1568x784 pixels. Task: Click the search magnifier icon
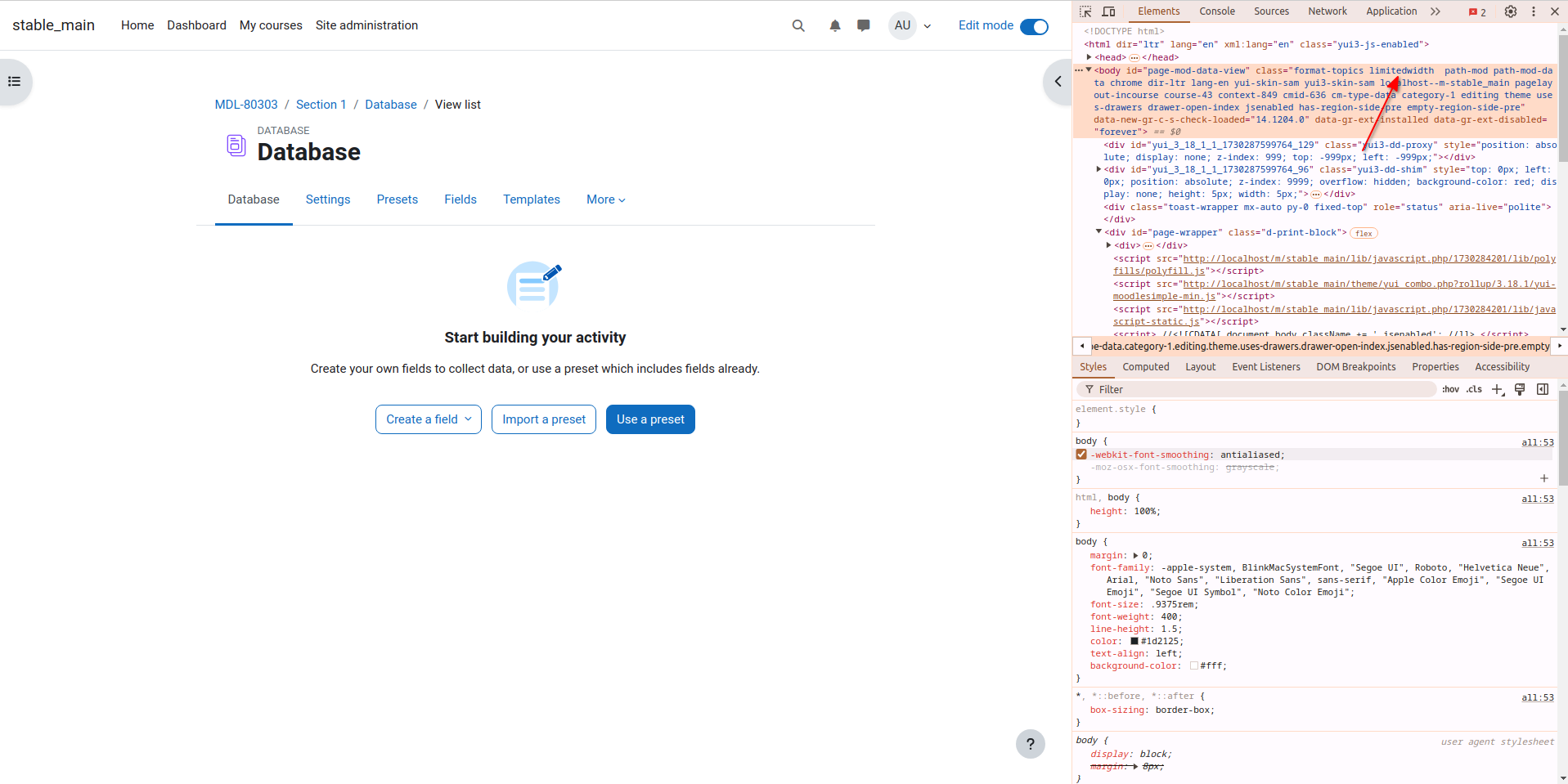click(798, 25)
